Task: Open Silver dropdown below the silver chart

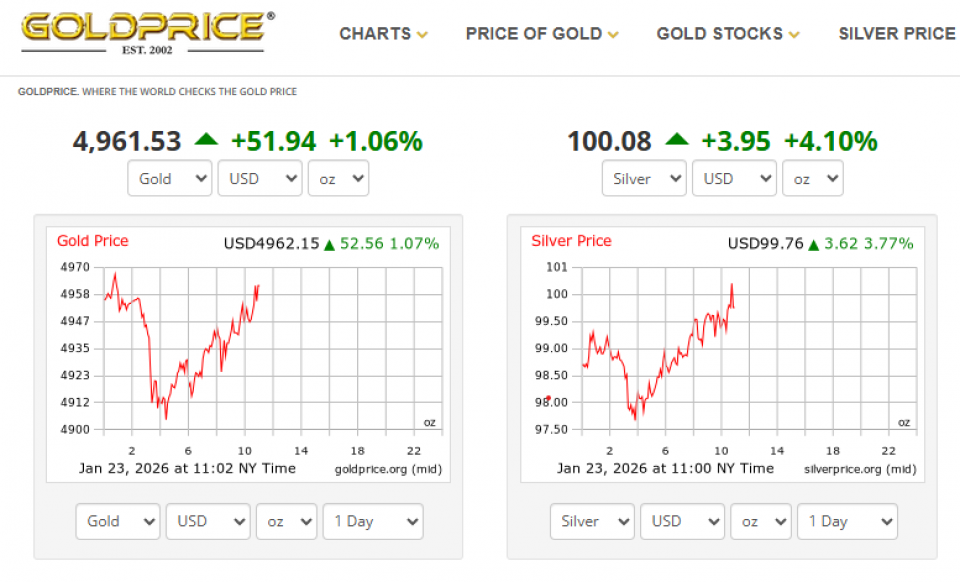Action: point(592,521)
